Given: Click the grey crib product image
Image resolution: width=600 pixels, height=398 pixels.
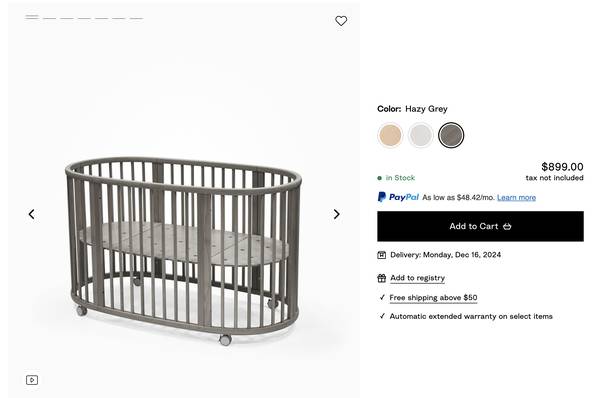Looking at the screenshot, I should click(184, 251).
